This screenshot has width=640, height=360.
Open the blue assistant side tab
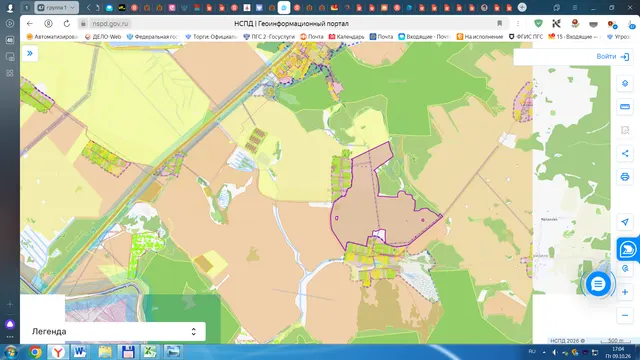(627, 249)
